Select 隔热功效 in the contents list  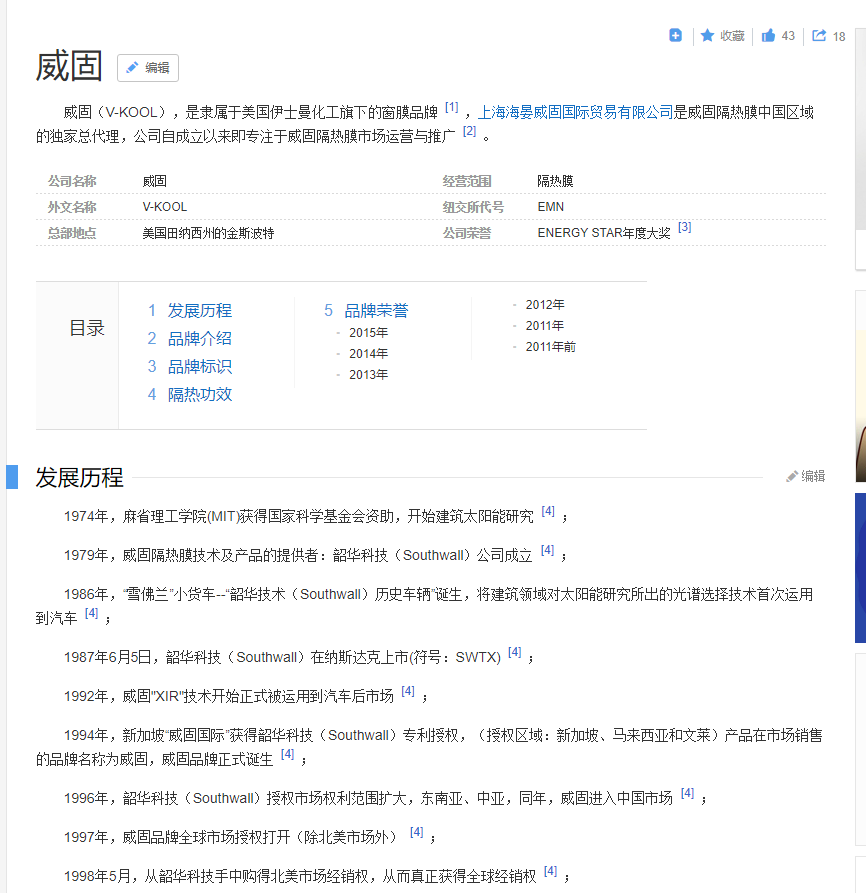[199, 394]
